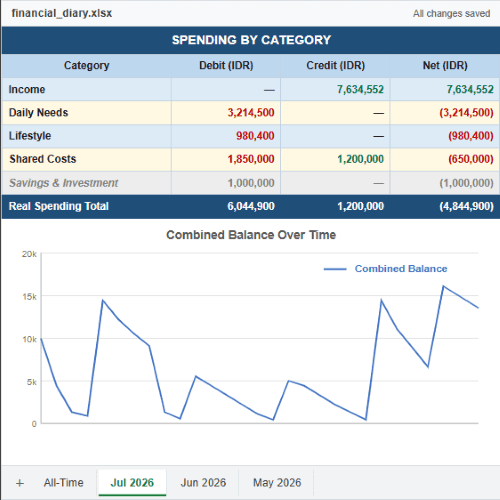Click Daily Needs debit 3,214,500

[x=251, y=113]
